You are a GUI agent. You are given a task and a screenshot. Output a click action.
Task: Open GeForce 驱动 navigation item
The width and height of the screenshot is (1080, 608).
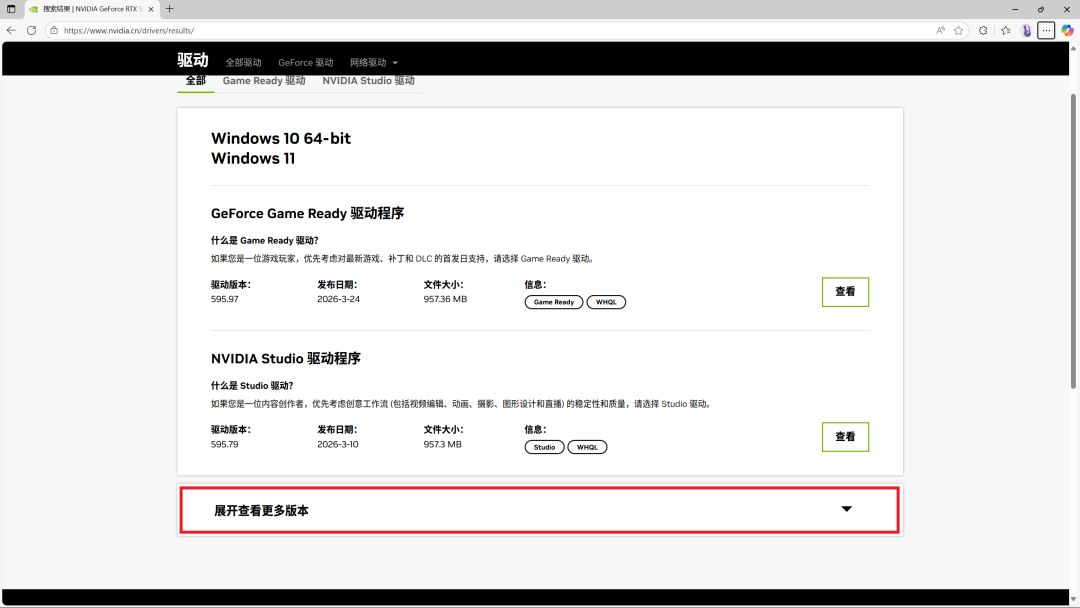tap(306, 63)
